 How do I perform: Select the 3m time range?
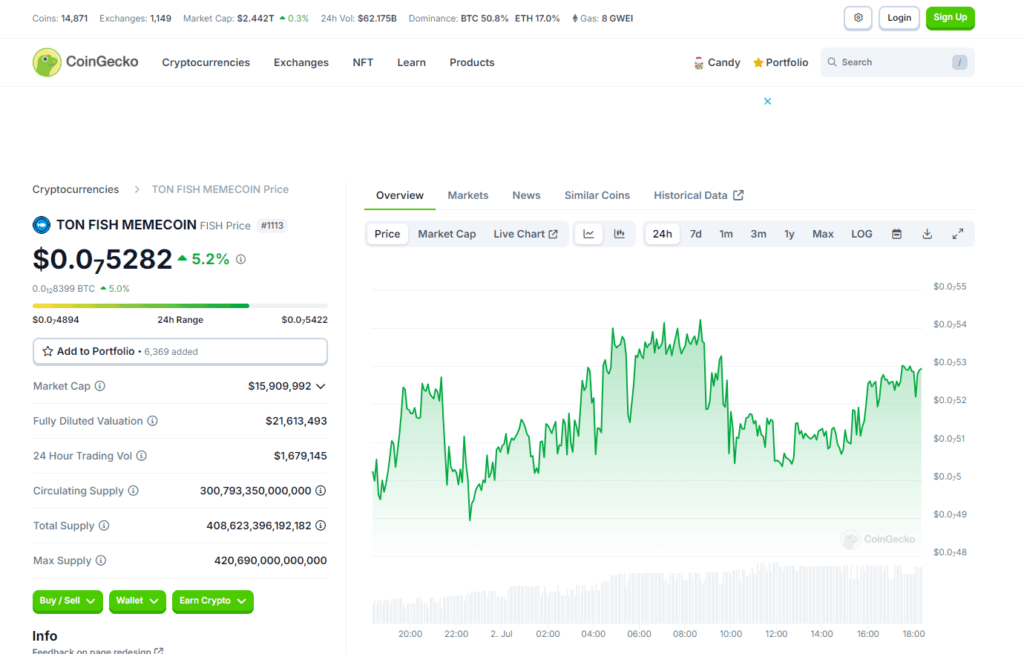click(758, 234)
